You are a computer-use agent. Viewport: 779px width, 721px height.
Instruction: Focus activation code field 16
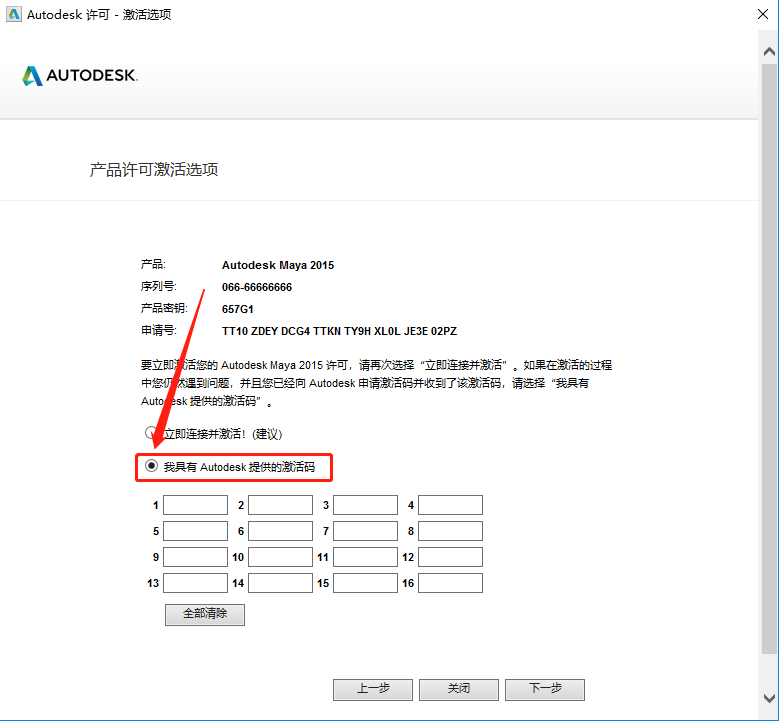(x=450, y=583)
